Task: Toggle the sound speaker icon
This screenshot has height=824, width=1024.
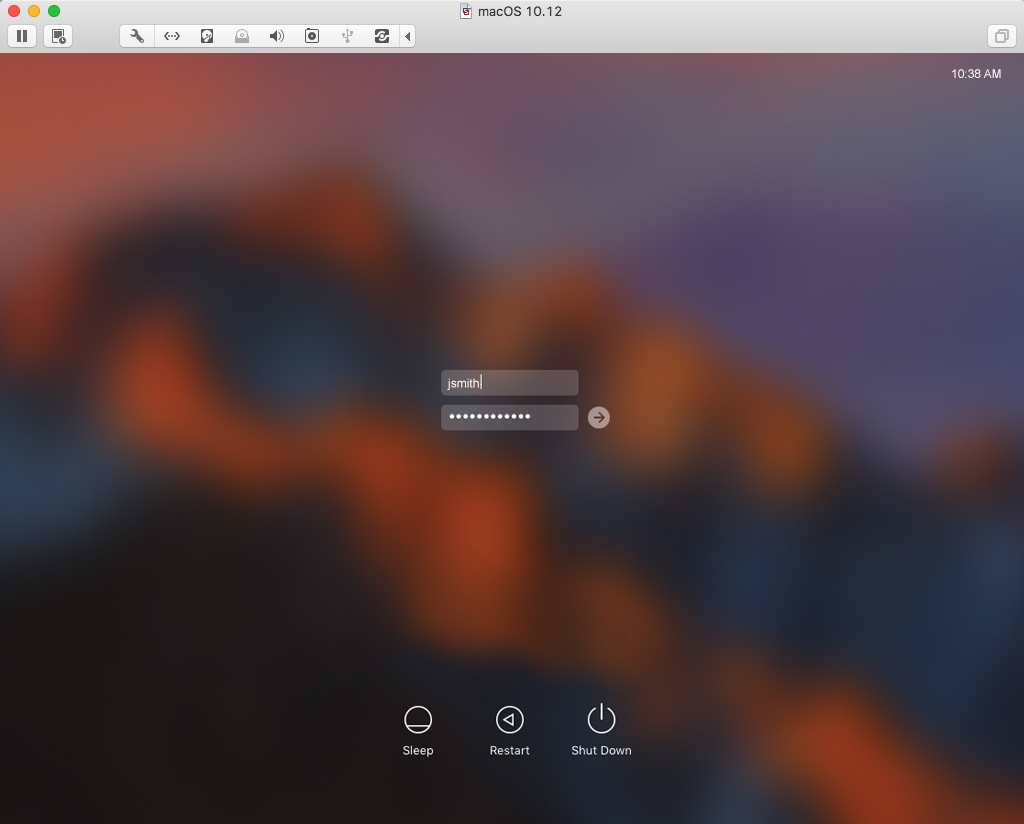Action: [277, 36]
